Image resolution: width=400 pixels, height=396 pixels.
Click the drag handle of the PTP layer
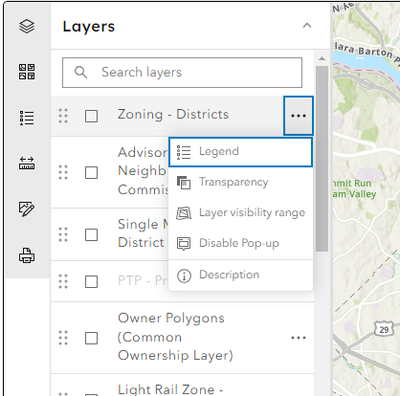point(63,281)
